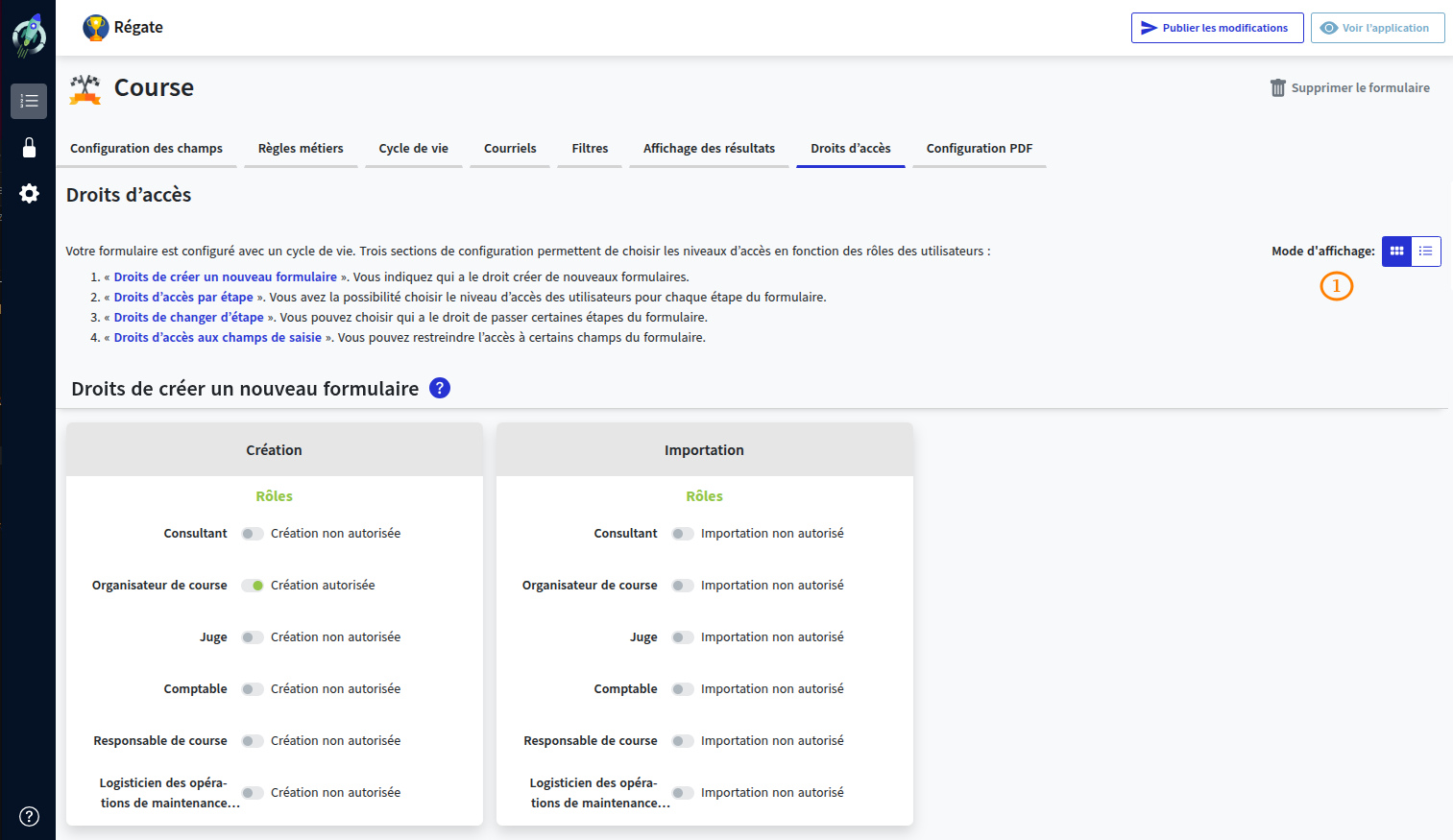The width and height of the screenshot is (1453, 840).
Task: Open the Droits d'accès aux champs de saisie link
Action: pyautogui.click(x=218, y=337)
